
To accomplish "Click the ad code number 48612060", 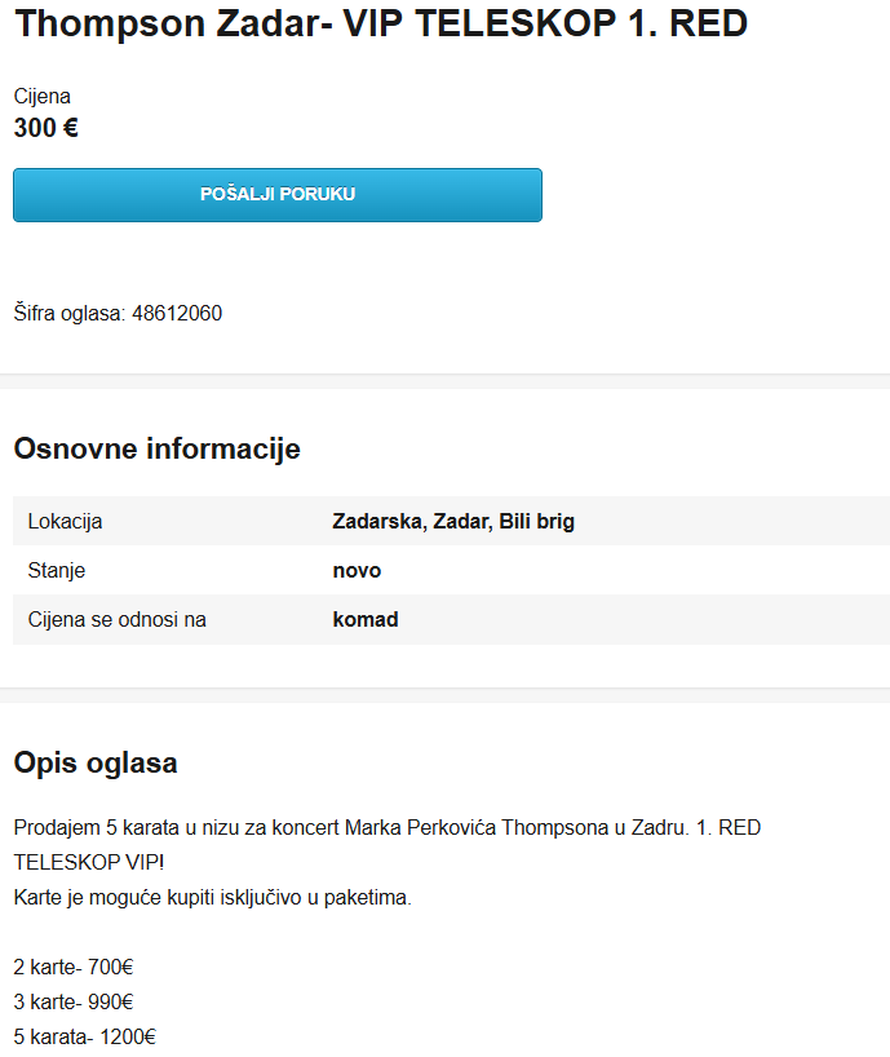I will pos(177,313).
